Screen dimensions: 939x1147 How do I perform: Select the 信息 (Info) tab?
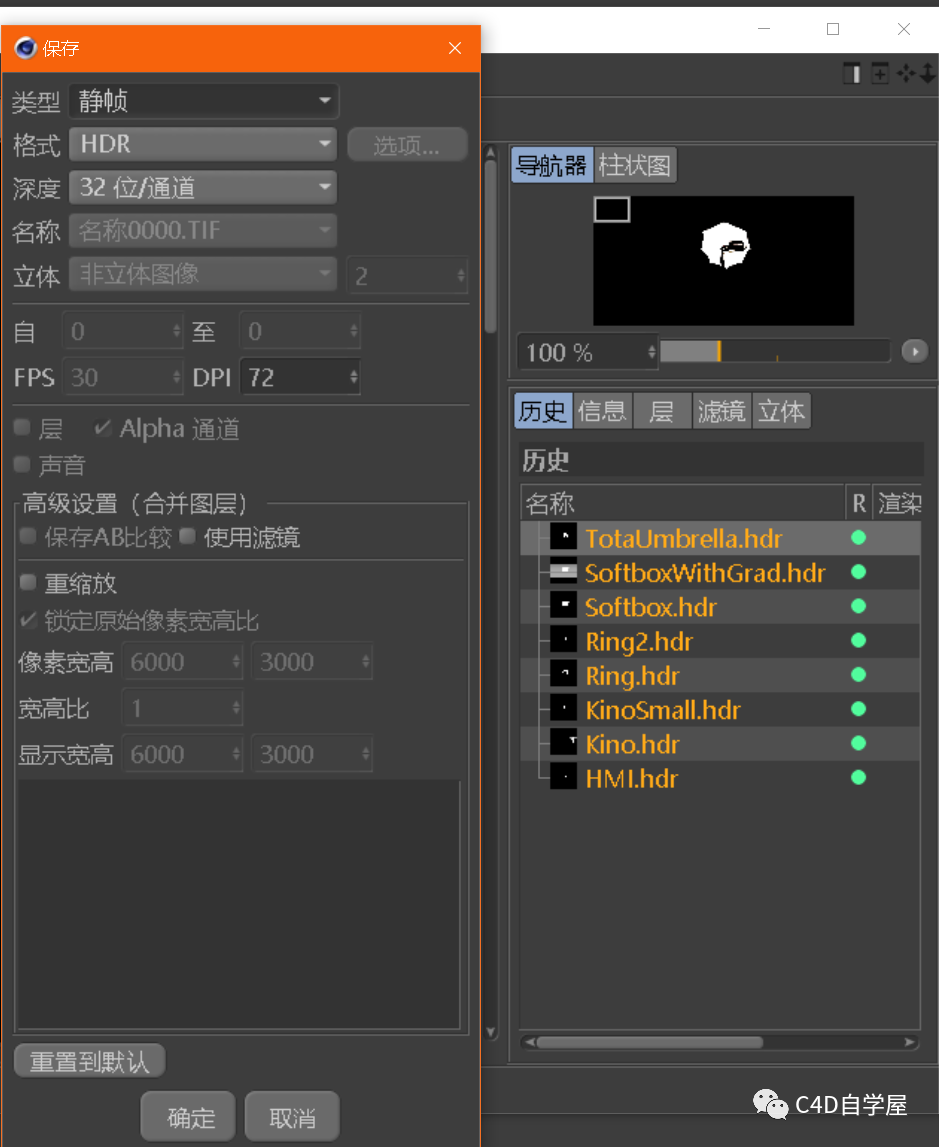[x=603, y=411]
